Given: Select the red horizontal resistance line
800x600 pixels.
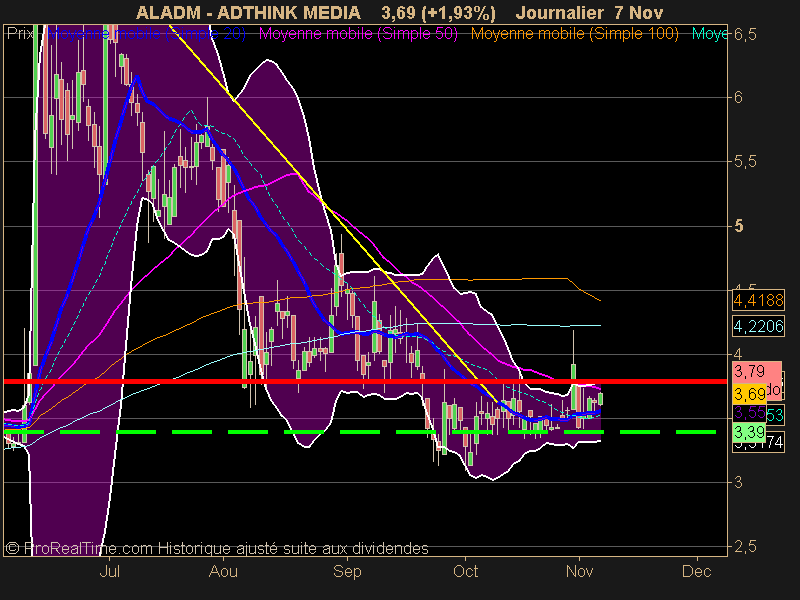Looking at the screenshot, I should [365, 381].
